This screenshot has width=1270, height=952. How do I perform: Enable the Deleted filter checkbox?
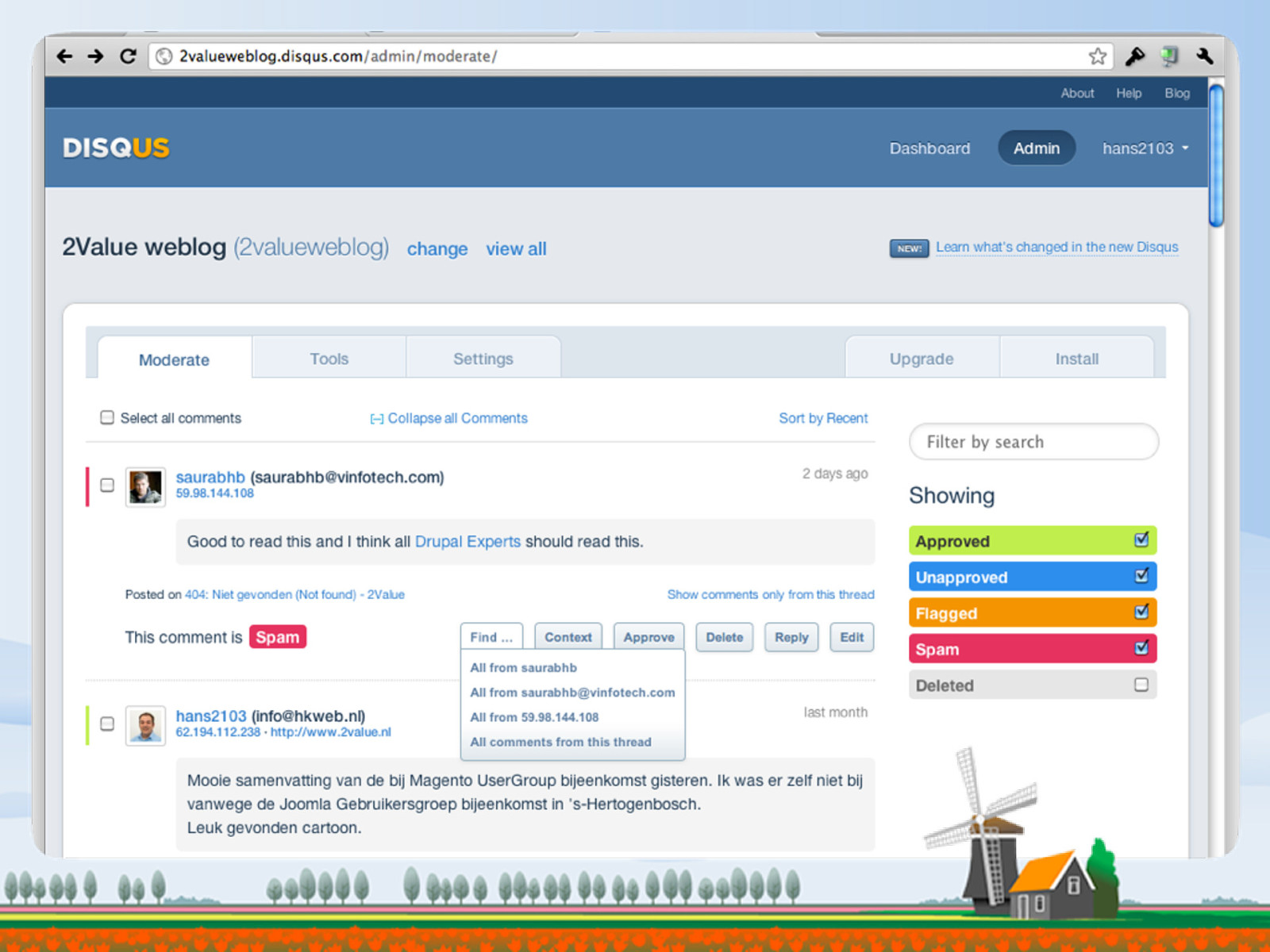click(1141, 684)
